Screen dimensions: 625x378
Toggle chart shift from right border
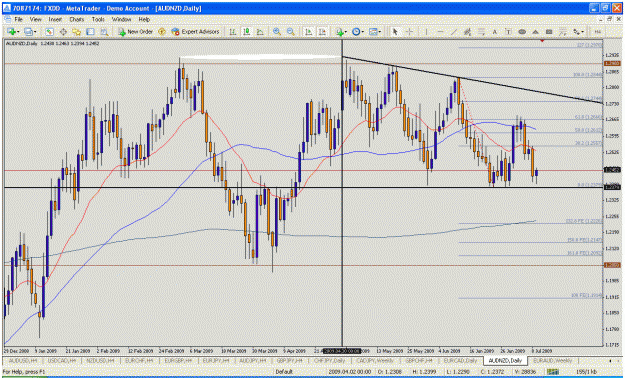coord(322,32)
